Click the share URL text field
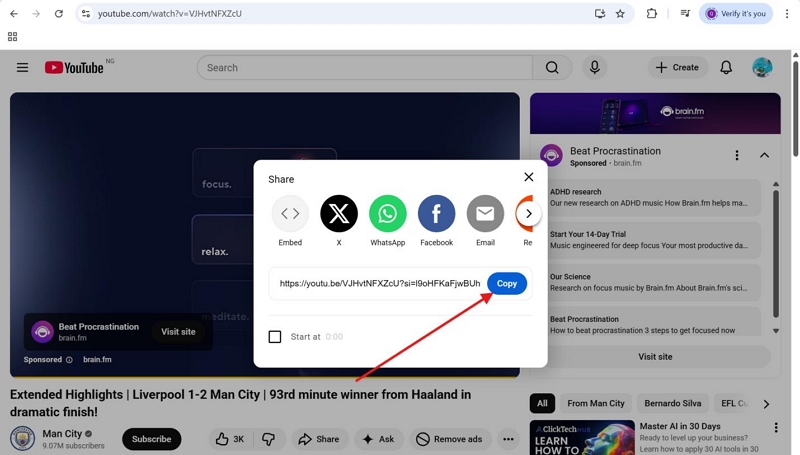The image size is (800, 455). [380, 283]
